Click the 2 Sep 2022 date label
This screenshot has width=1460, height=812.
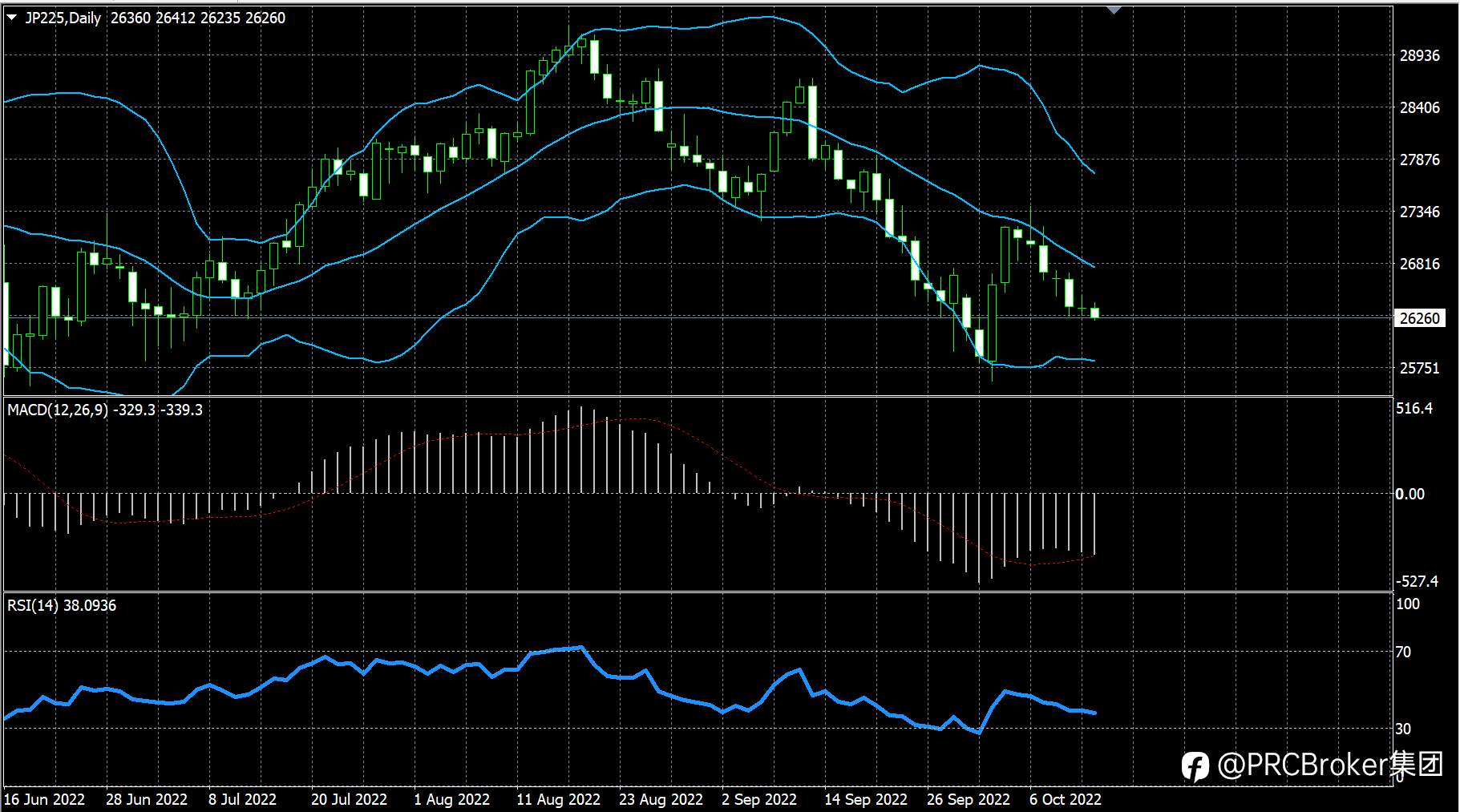pos(759,799)
